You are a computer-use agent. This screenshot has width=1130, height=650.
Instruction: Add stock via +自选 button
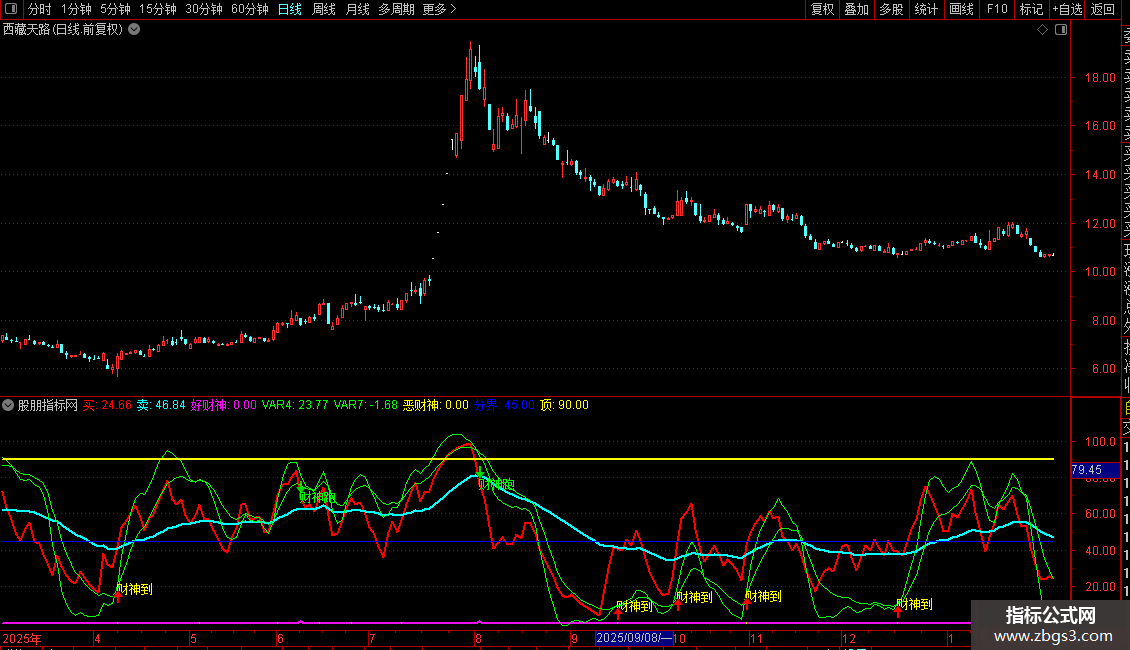coord(1067,9)
